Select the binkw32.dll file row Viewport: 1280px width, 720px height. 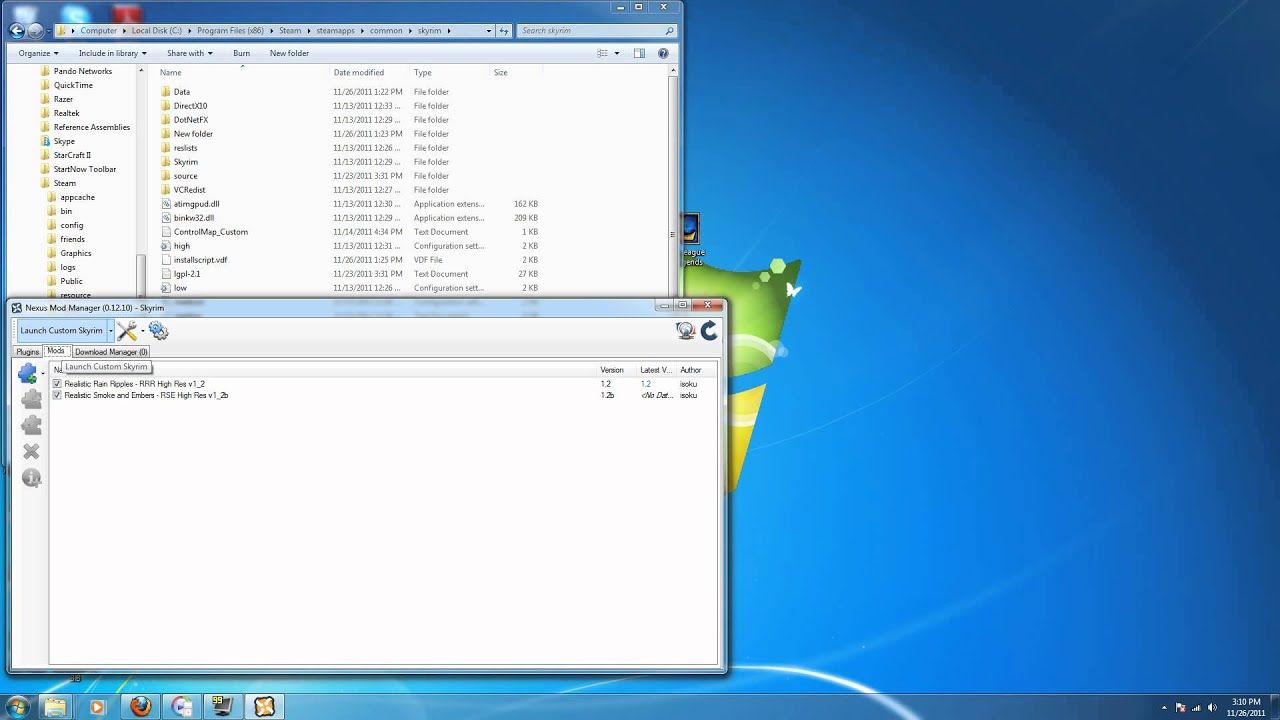pos(350,218)
